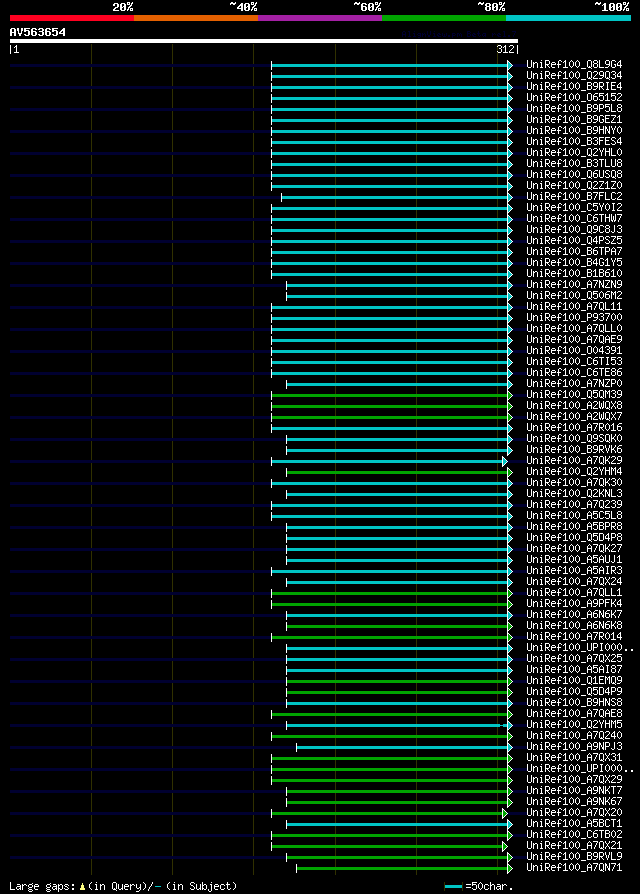Screen dimensions: 640x894
Task: Select the UniRef100_A9PFK4 label
Action: pyautogui.click(x=574, y=604)
